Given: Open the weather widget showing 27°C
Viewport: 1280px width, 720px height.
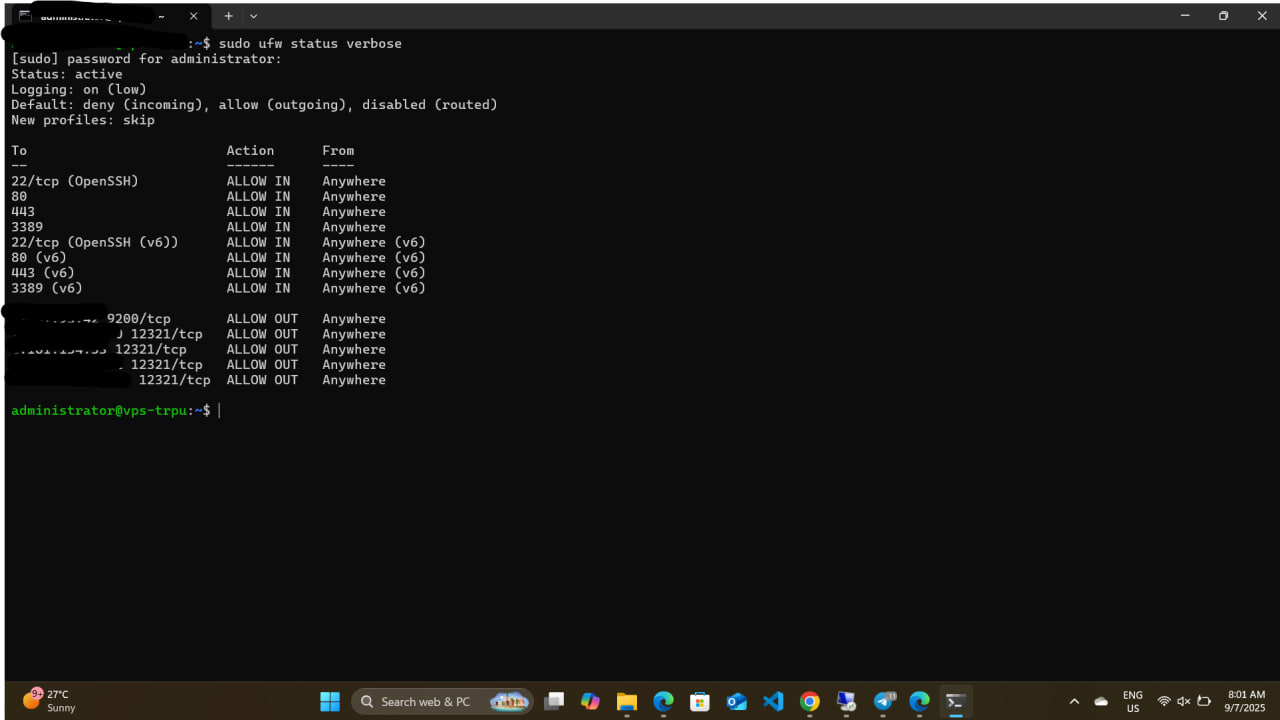Looking at the screenshot, I should coord(50,701).
